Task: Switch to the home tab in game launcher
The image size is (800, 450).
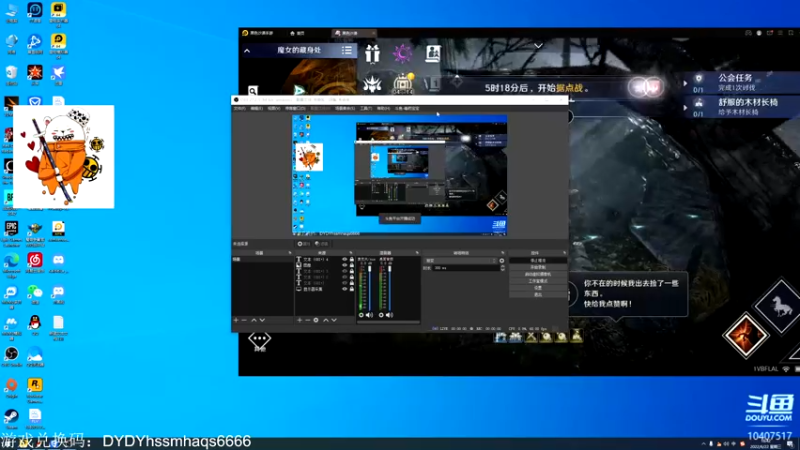Action: 297,33
